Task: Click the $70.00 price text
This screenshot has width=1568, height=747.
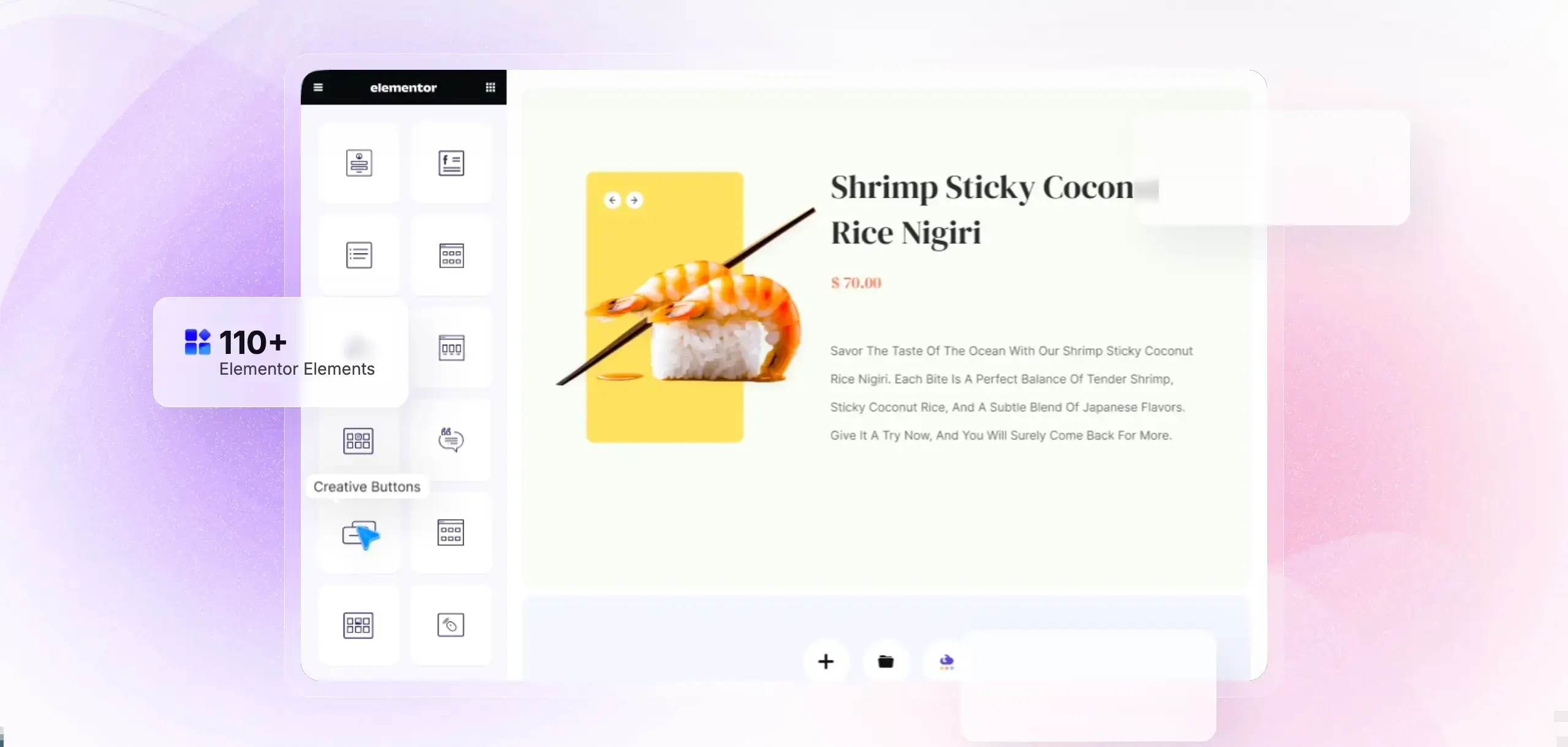Action: pyautogui.click(x=856, y=282)
